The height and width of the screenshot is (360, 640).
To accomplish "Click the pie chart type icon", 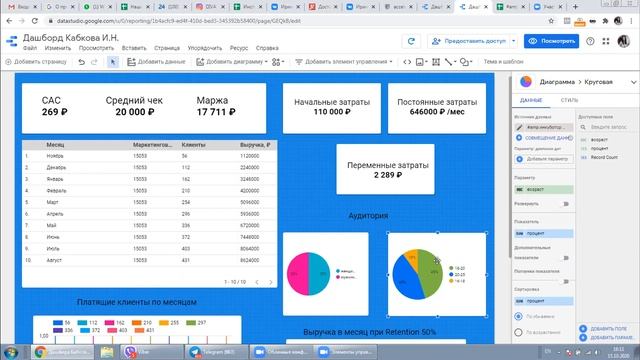I will coord(526,82).
